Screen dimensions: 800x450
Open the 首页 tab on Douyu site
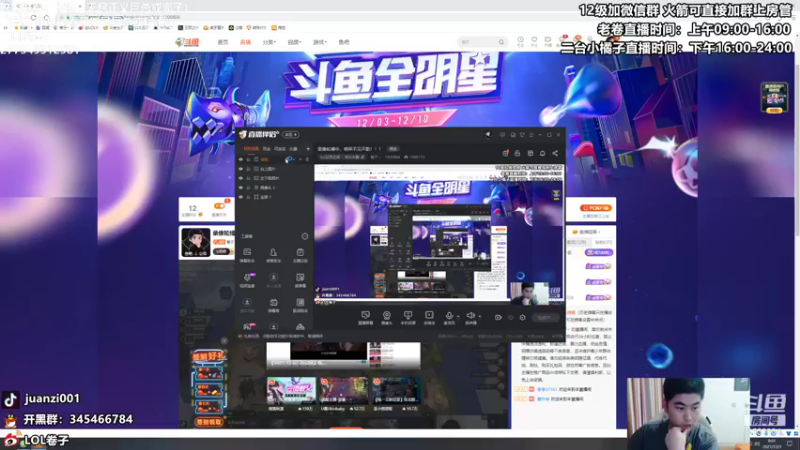click(223, 42)
